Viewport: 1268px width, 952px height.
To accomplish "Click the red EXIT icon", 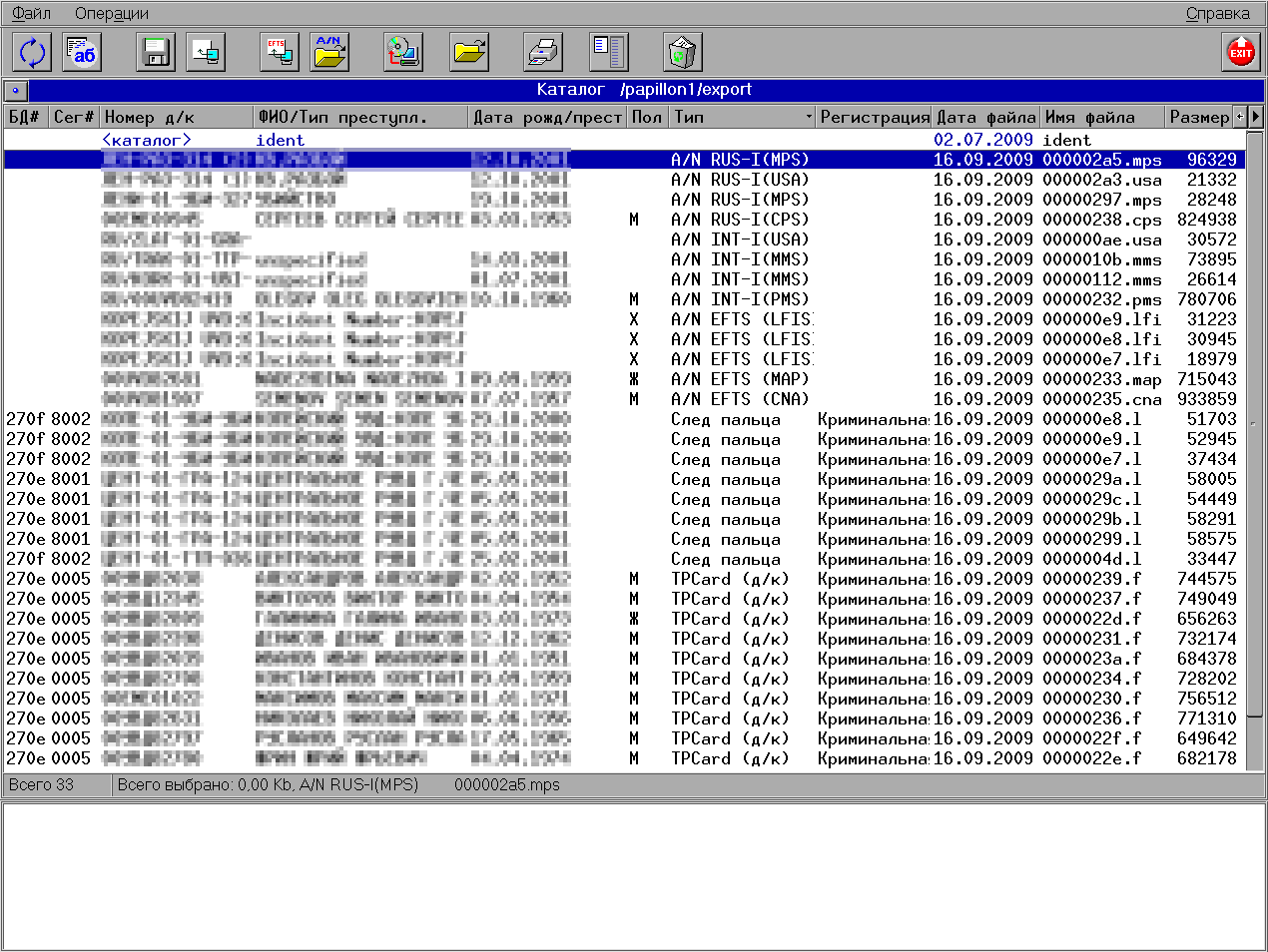I will click(x=1241, y=52).
